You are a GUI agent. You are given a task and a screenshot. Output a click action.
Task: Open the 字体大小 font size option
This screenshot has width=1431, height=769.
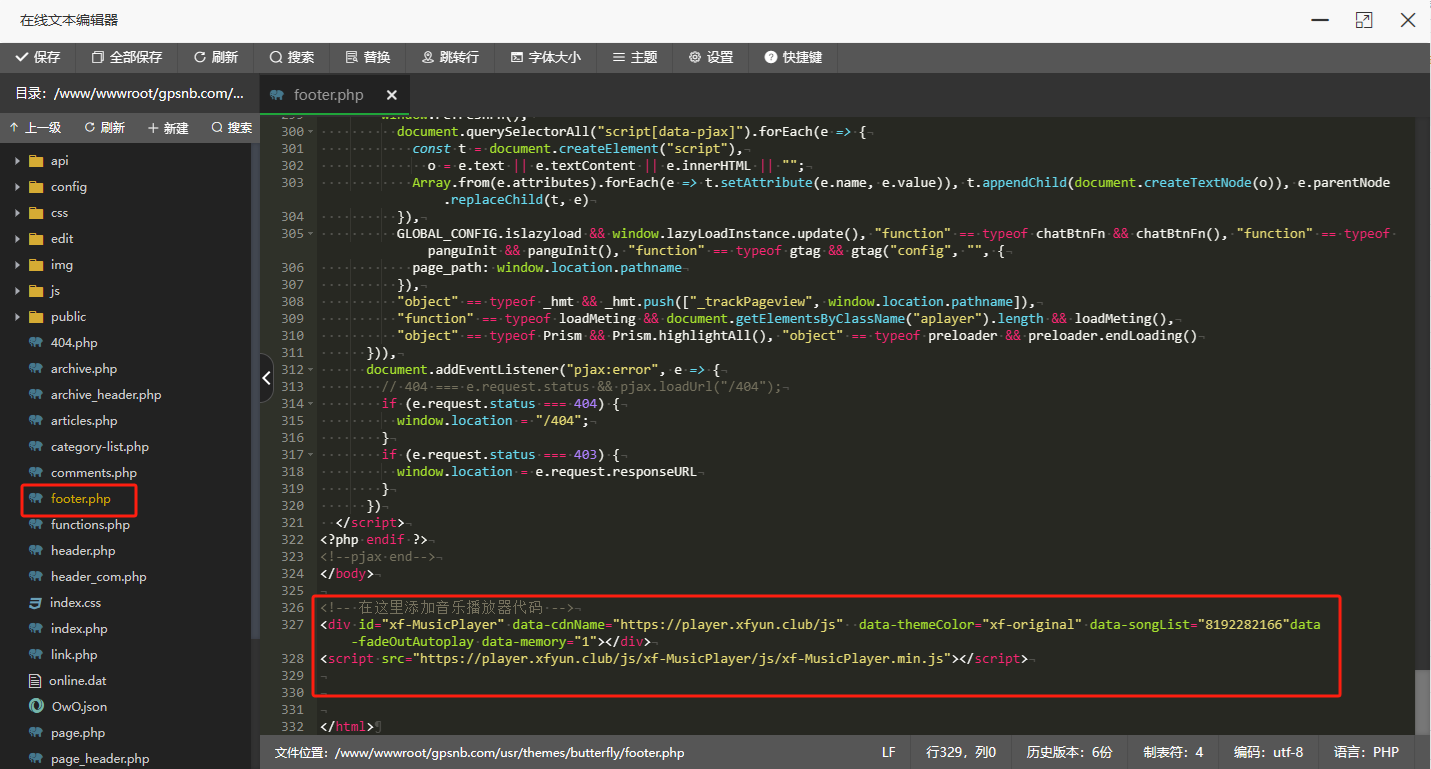coord(545,58)
